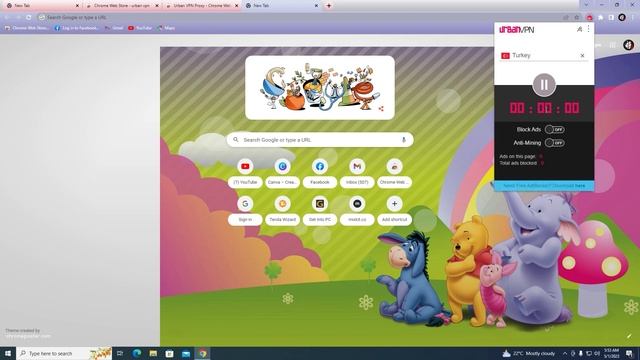Switch to Chrome Web Store urban vpn tab
The width and height of the screenshot is (640, 360).
click(122, 6)
